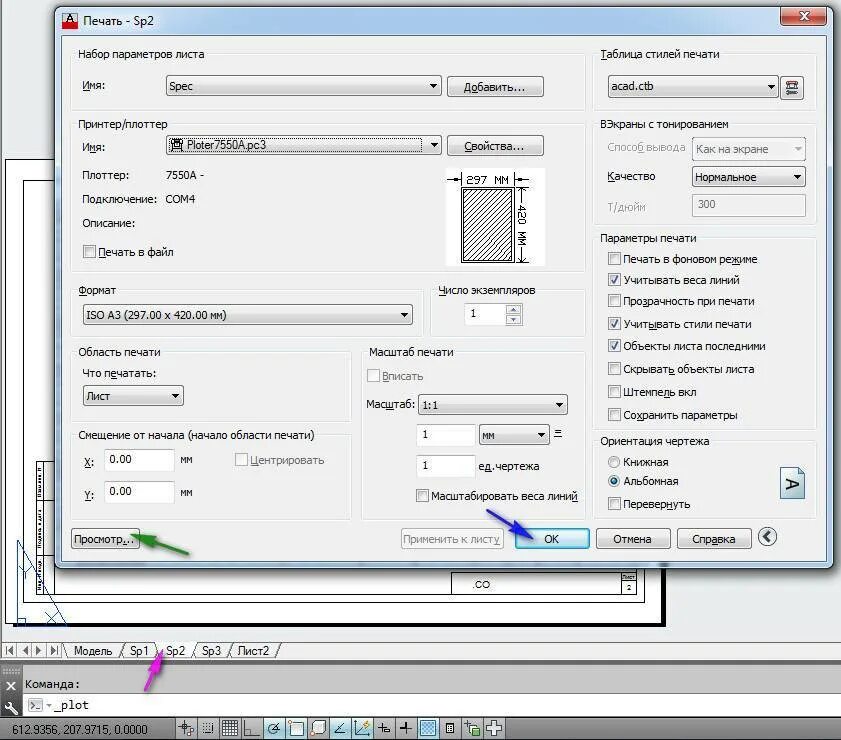Click Добавить button
The height and width of the screenshot is (740, 841).
[495, 86]
